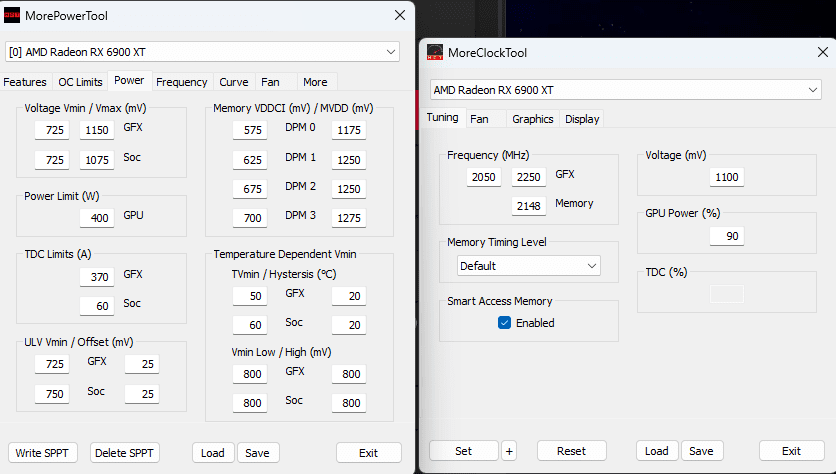Switch to the Features tab

pos(25,82)
